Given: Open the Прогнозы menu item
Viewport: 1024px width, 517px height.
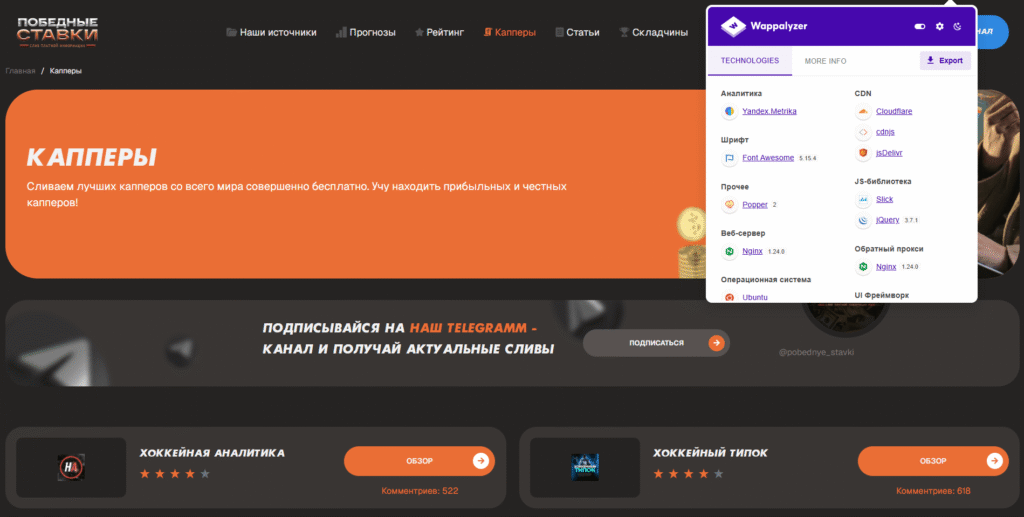Looking at the screenshot, I should [x=366, y=32].
